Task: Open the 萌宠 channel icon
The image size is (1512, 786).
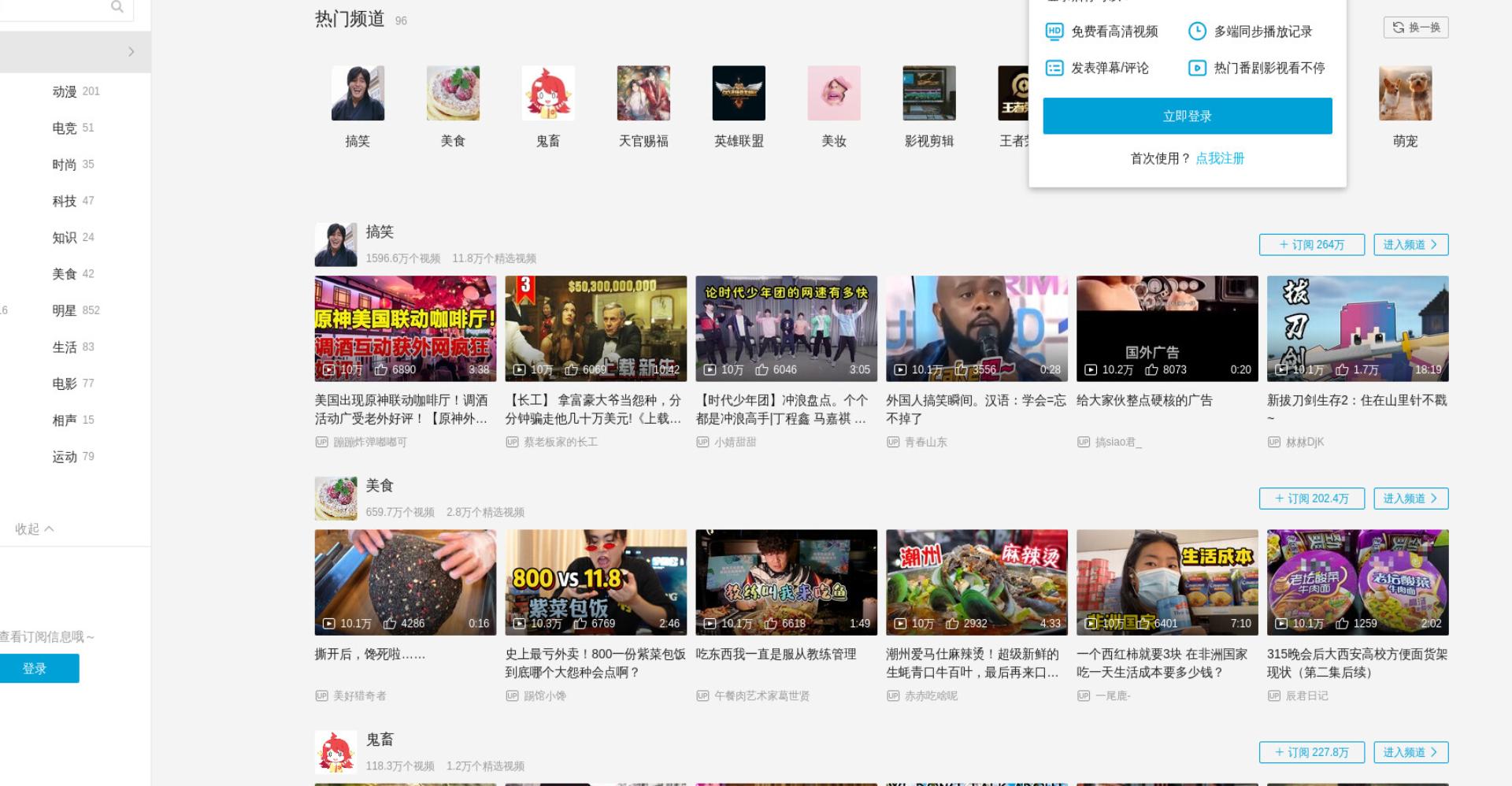Action: (1406, 93)
